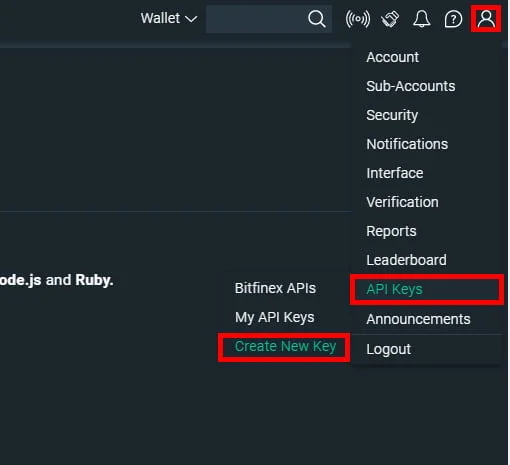Open Verification page
510x465 pixels.
pyautogui.click(x=402, y=202)
